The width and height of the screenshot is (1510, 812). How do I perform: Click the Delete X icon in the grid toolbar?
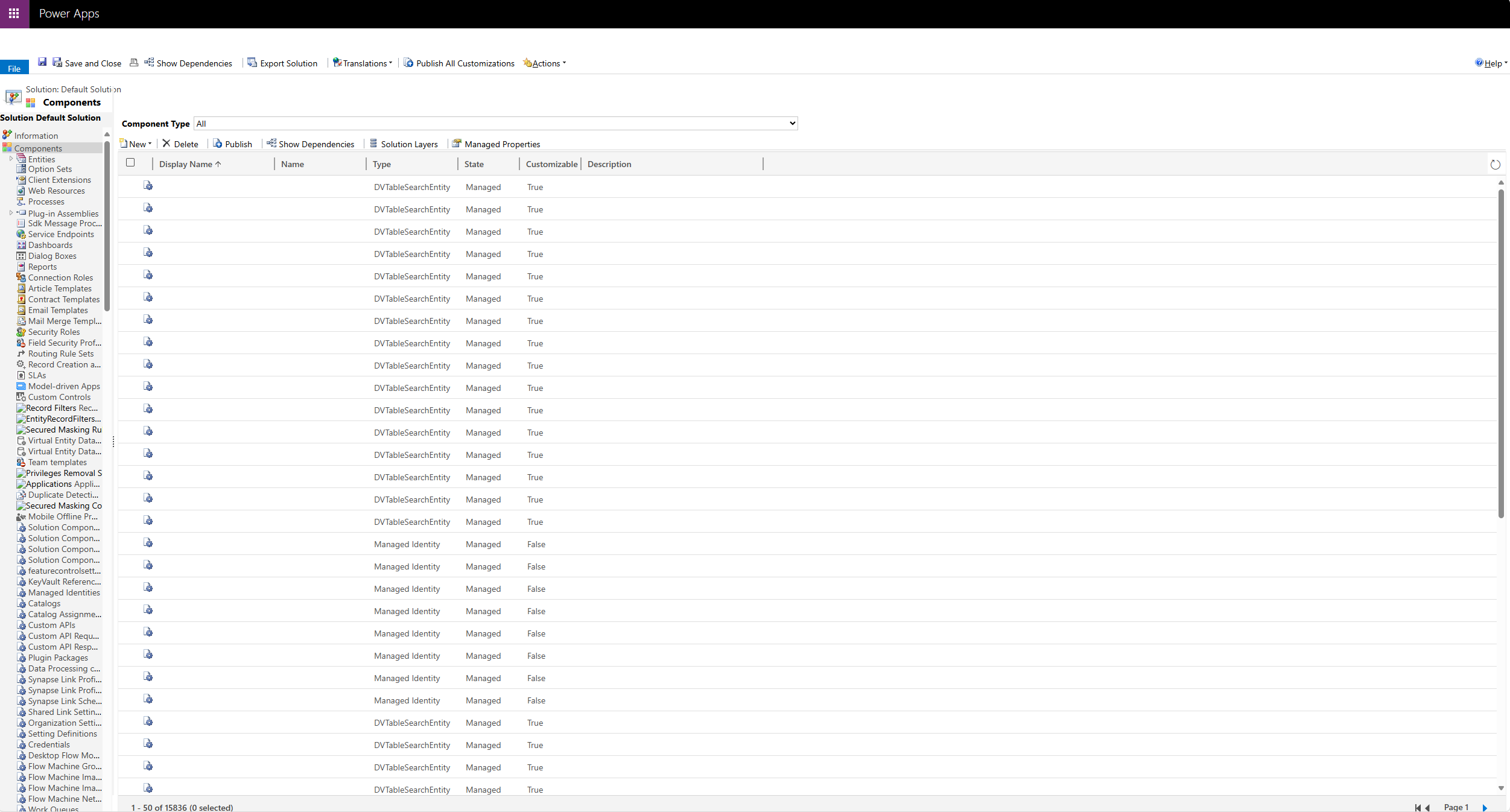tap(167, 144)
